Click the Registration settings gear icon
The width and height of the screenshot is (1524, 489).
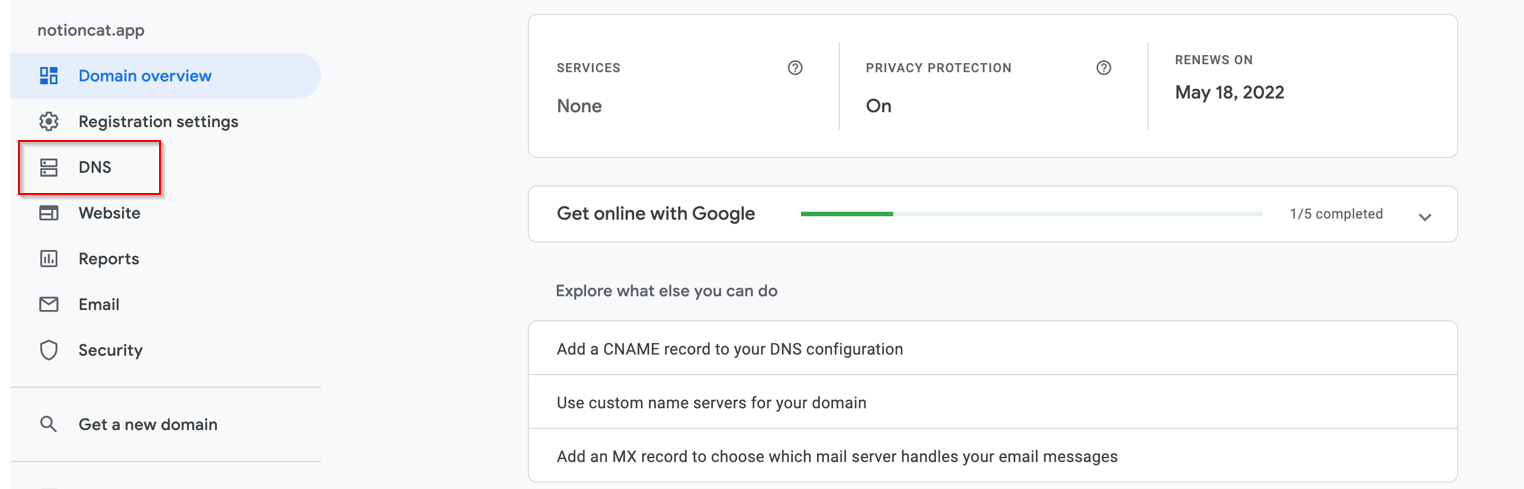click(x=48, y=122)
